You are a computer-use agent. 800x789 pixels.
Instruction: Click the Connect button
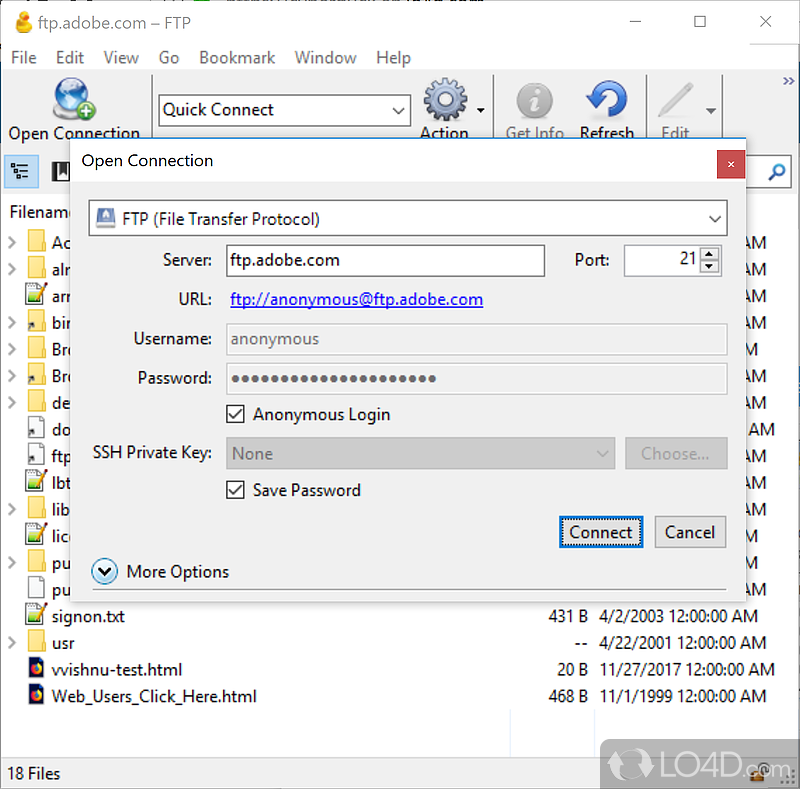[601, 532]
